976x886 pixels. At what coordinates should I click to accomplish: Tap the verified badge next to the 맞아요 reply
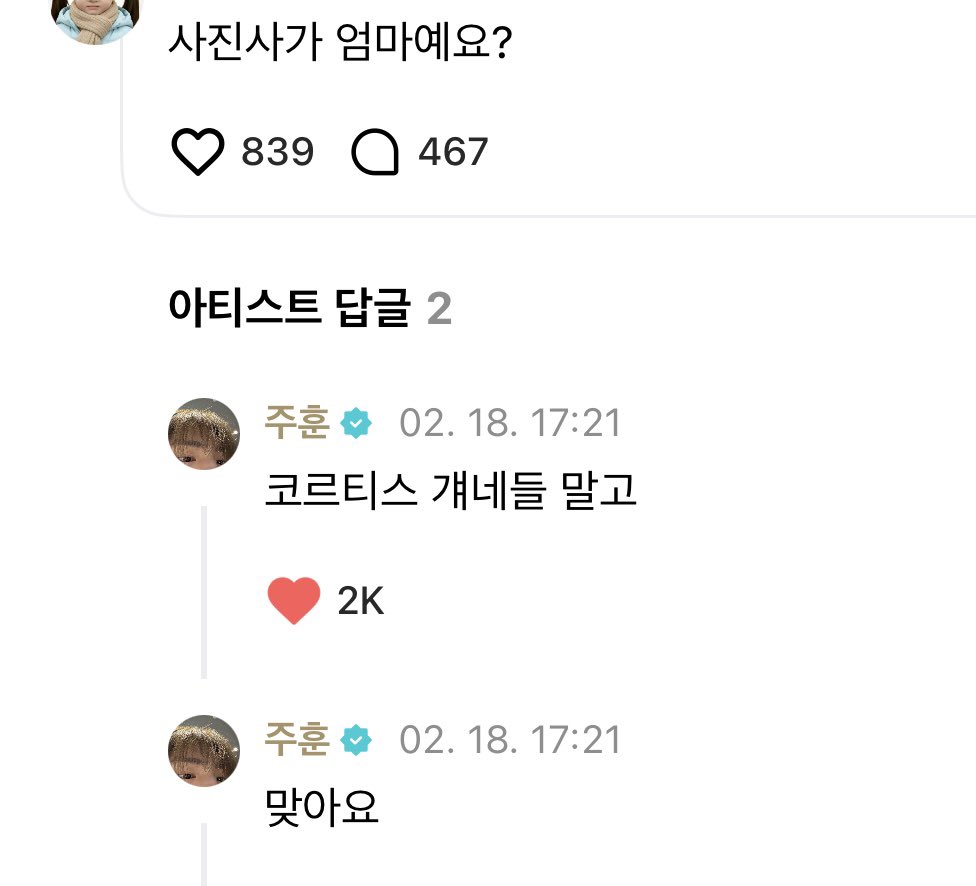(356, 741)
